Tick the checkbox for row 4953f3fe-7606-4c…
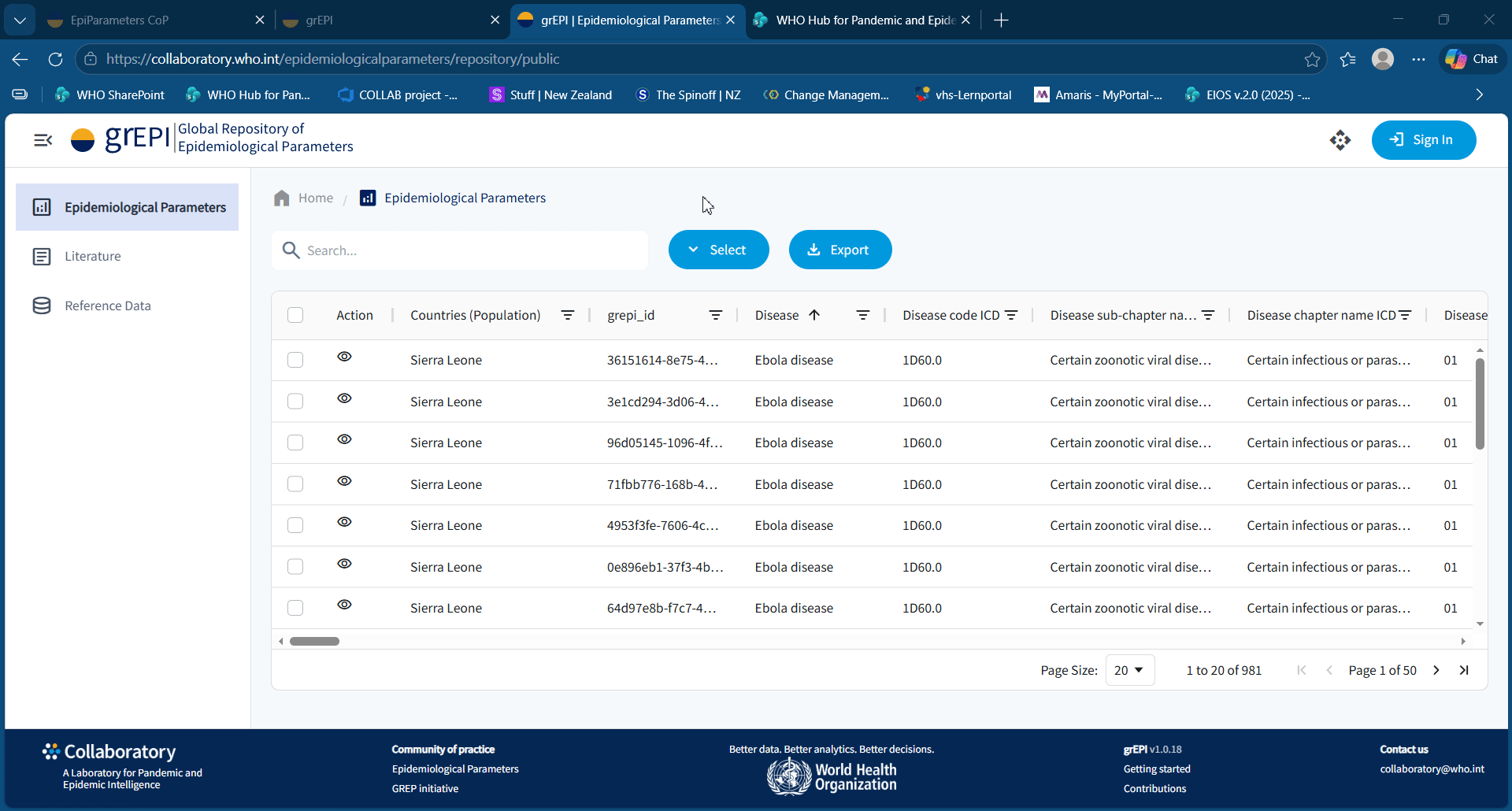 [295, 525]
